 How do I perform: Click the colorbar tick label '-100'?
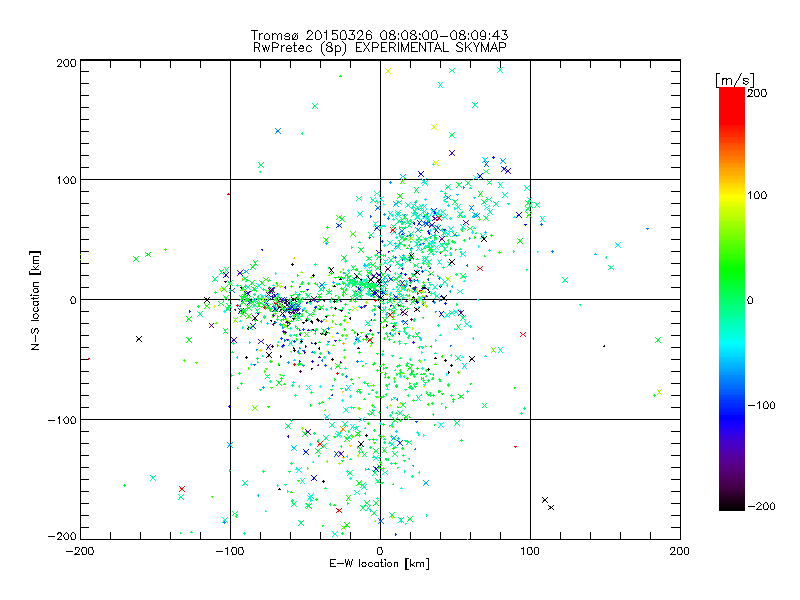(761, 406)
